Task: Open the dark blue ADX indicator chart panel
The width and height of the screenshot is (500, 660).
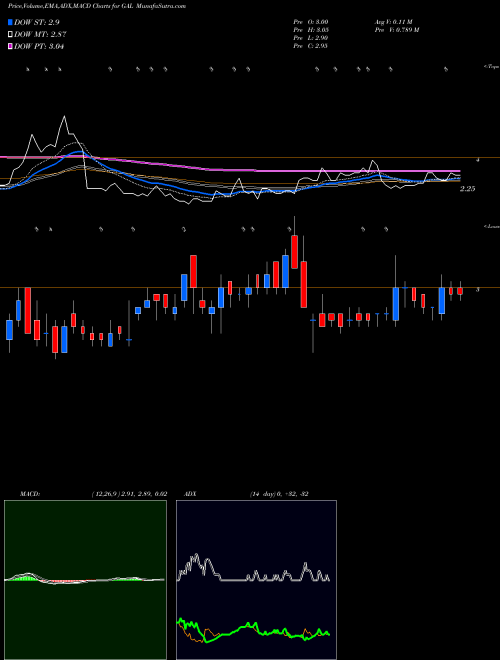Action: point(256,580)
